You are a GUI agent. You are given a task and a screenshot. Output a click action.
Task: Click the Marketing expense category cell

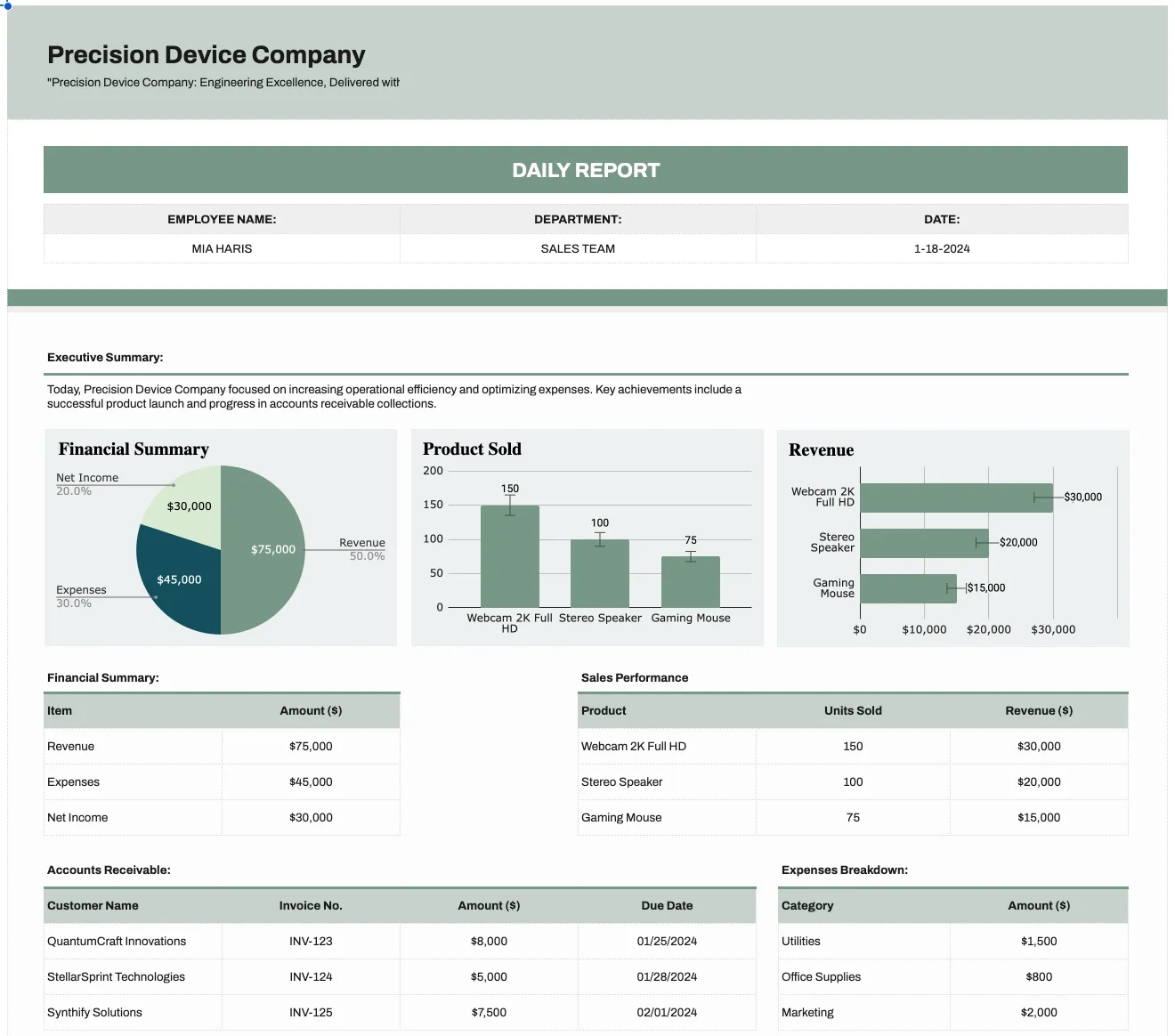[x=864, y=1012]
